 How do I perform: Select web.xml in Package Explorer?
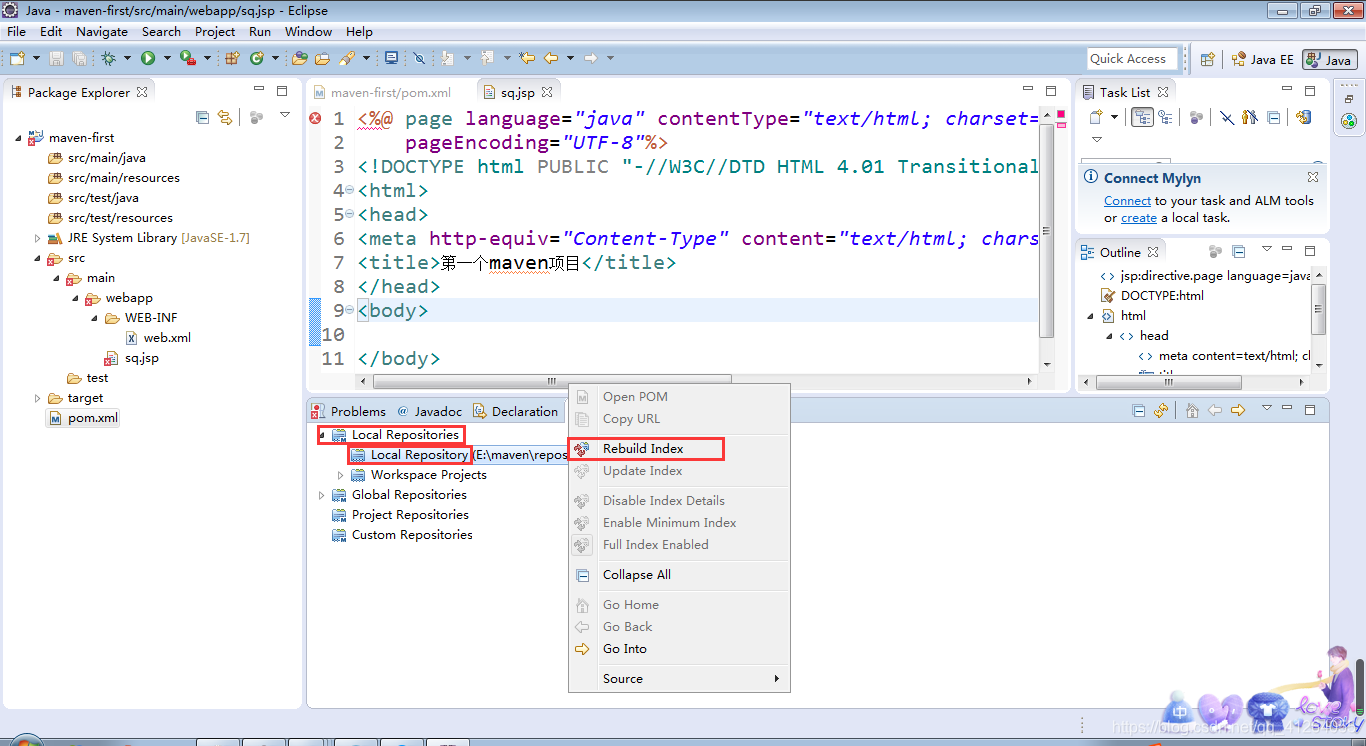point(158,338)
